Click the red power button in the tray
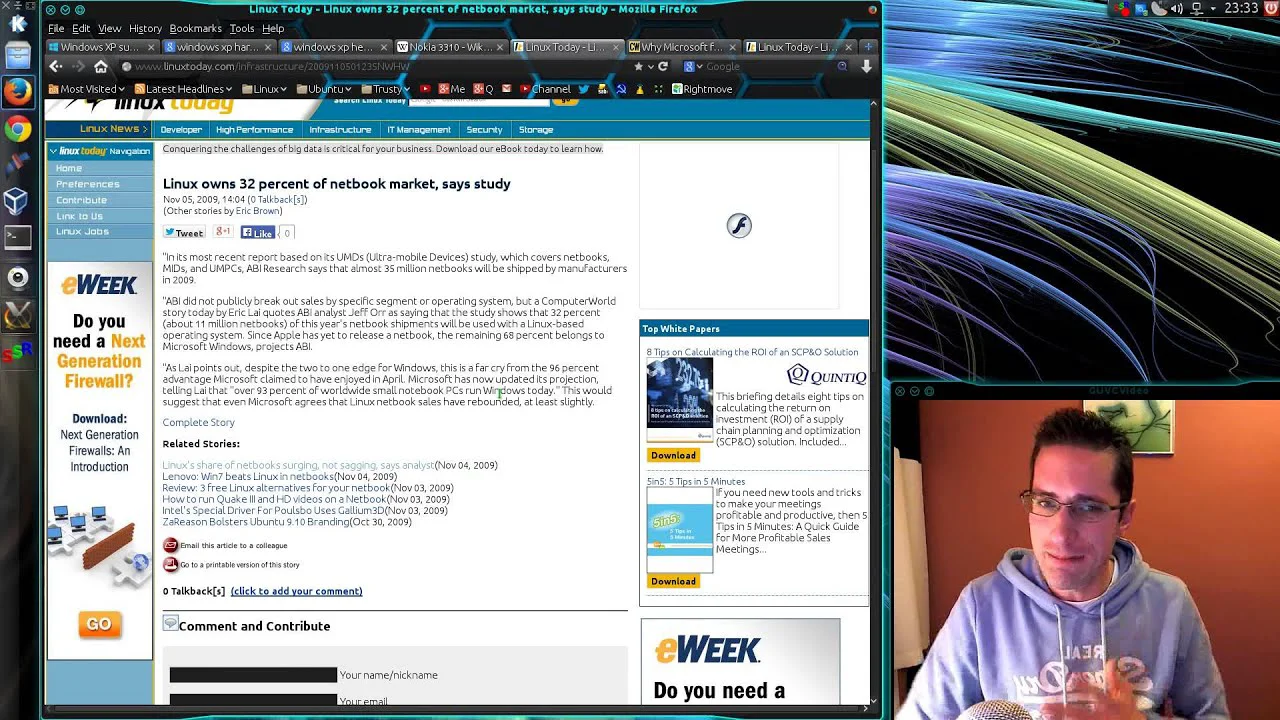The height and width of the screenshot is (720, 1280). pyautogui.click(x=1272, y=9)
